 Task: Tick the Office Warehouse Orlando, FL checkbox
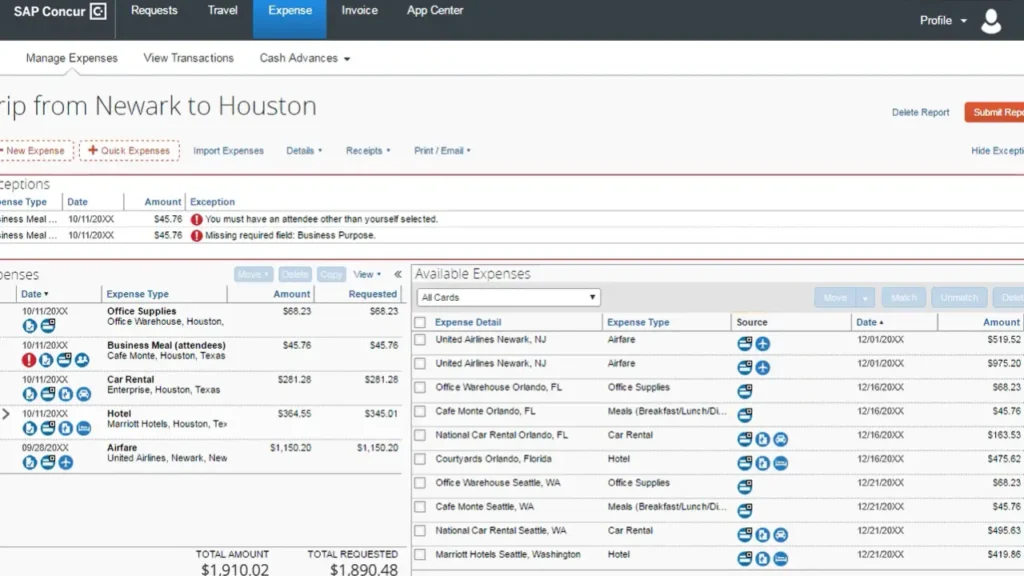click(x=420, y=387)
